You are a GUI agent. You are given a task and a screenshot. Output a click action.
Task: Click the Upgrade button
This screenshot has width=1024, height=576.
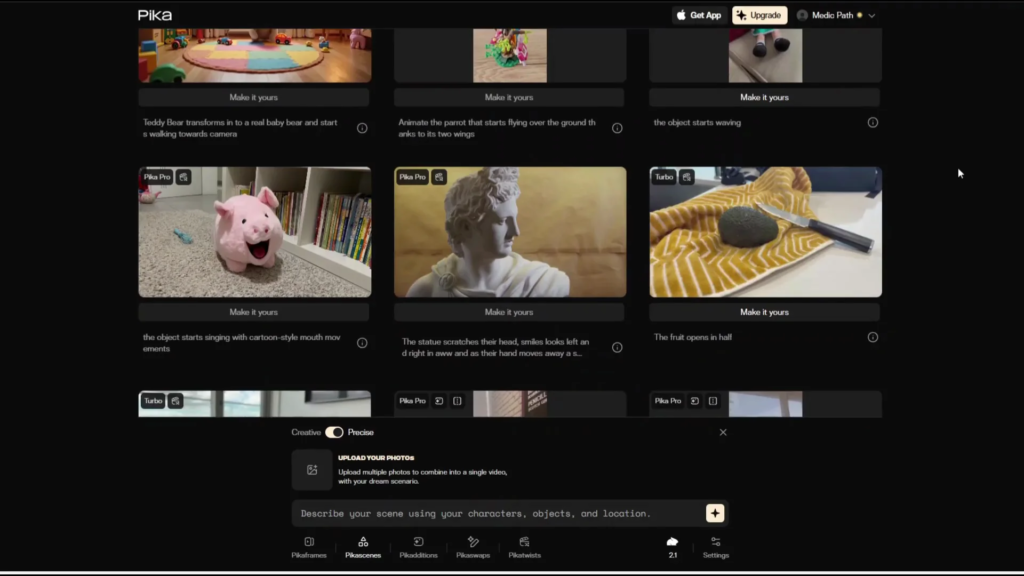[x=759, y=15]
